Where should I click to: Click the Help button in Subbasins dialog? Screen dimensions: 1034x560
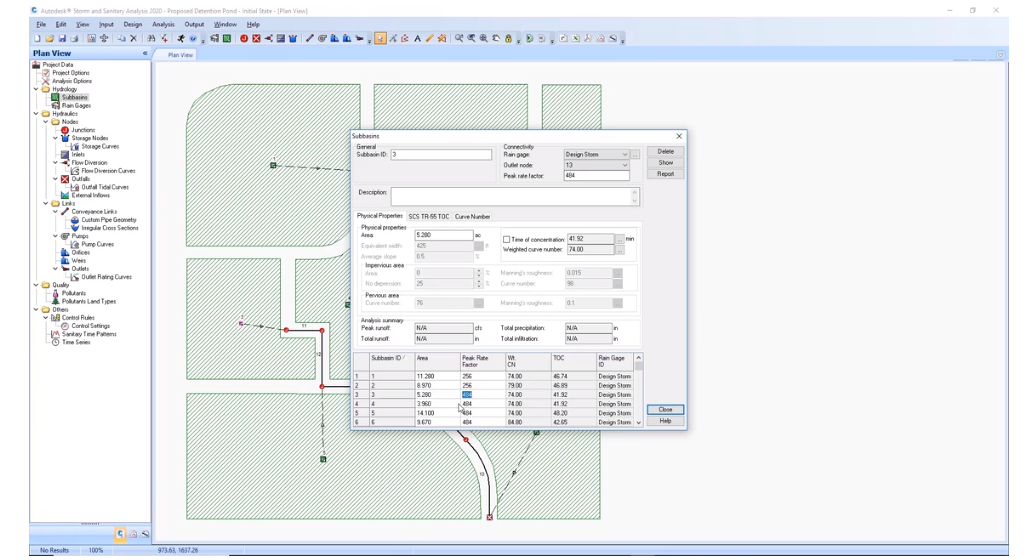(x=665, y=421)
